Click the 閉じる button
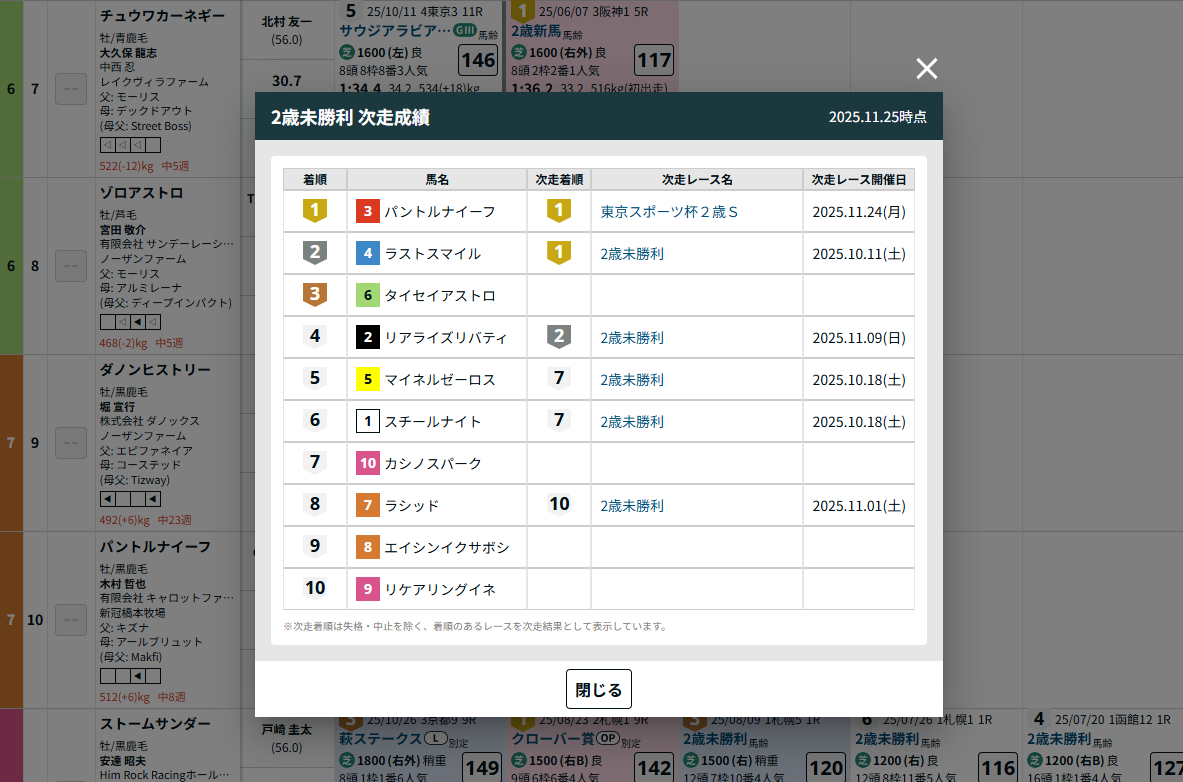The width and height of the screenshot is (1183, 782). click(598, 689)
